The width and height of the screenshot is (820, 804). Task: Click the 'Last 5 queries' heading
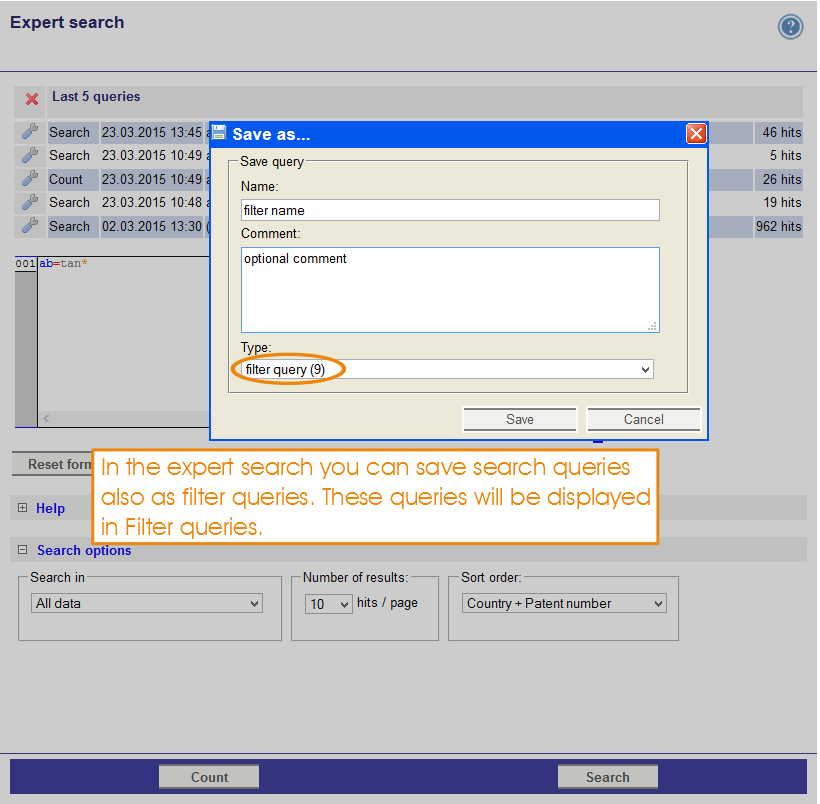96,96
